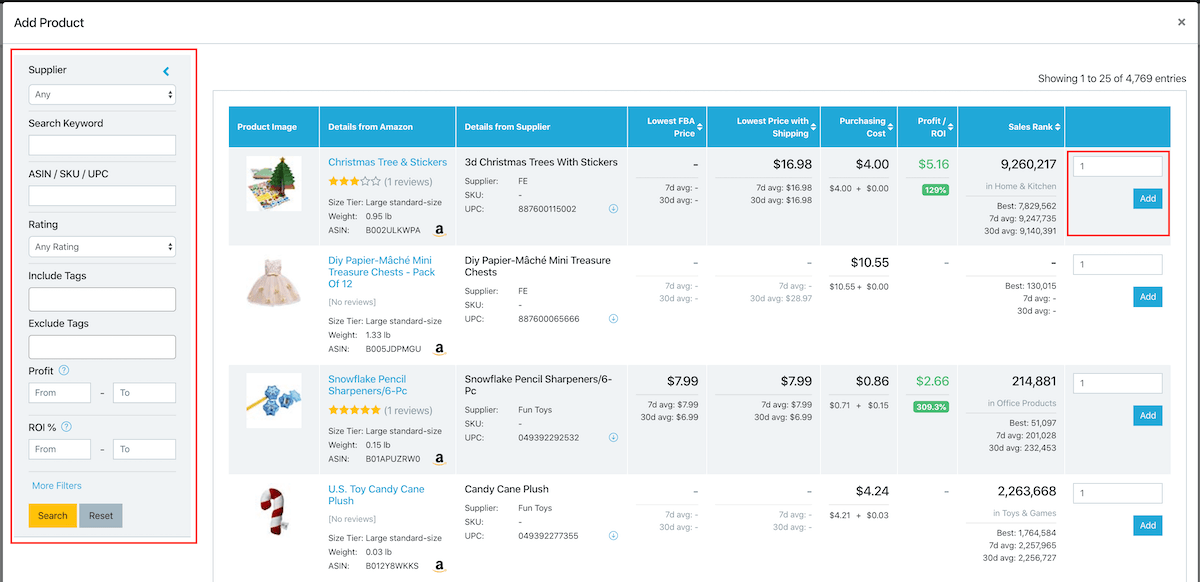Expand supplier details for 3d Christmas Trees

coord(613,209)
